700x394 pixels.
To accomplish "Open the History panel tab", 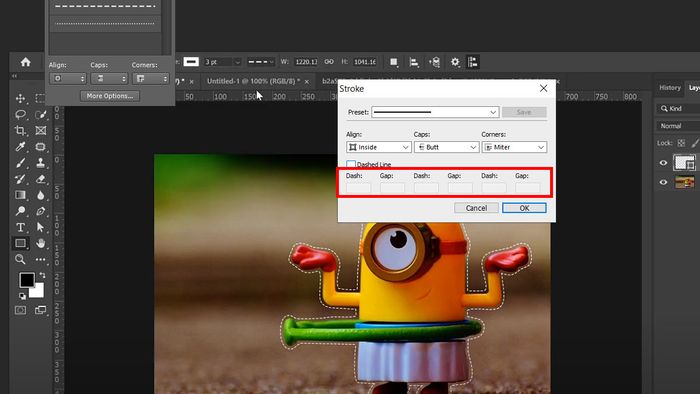I will [x=670, y=88].
